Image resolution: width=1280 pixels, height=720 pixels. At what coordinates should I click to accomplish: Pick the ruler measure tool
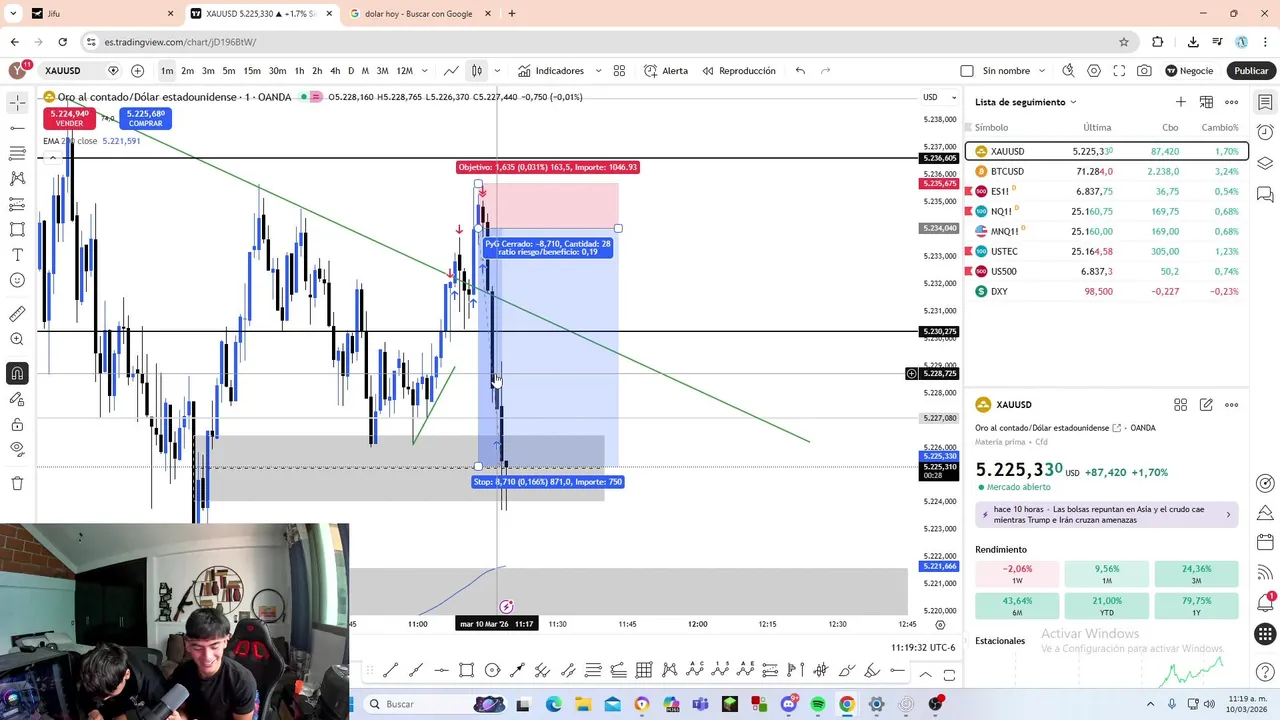coord(17,314)
